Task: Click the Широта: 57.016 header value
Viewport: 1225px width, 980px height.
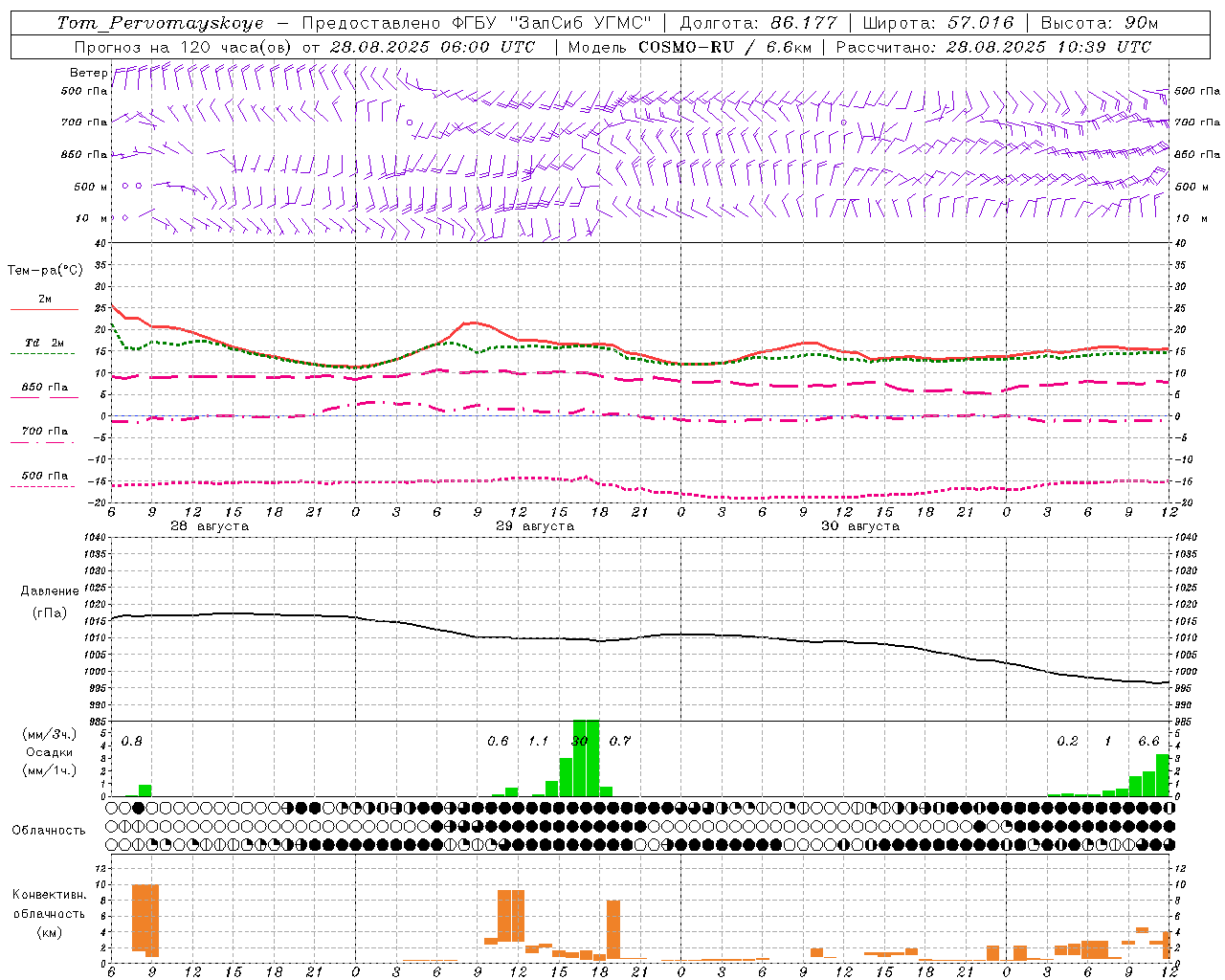Action: [938, 23]
